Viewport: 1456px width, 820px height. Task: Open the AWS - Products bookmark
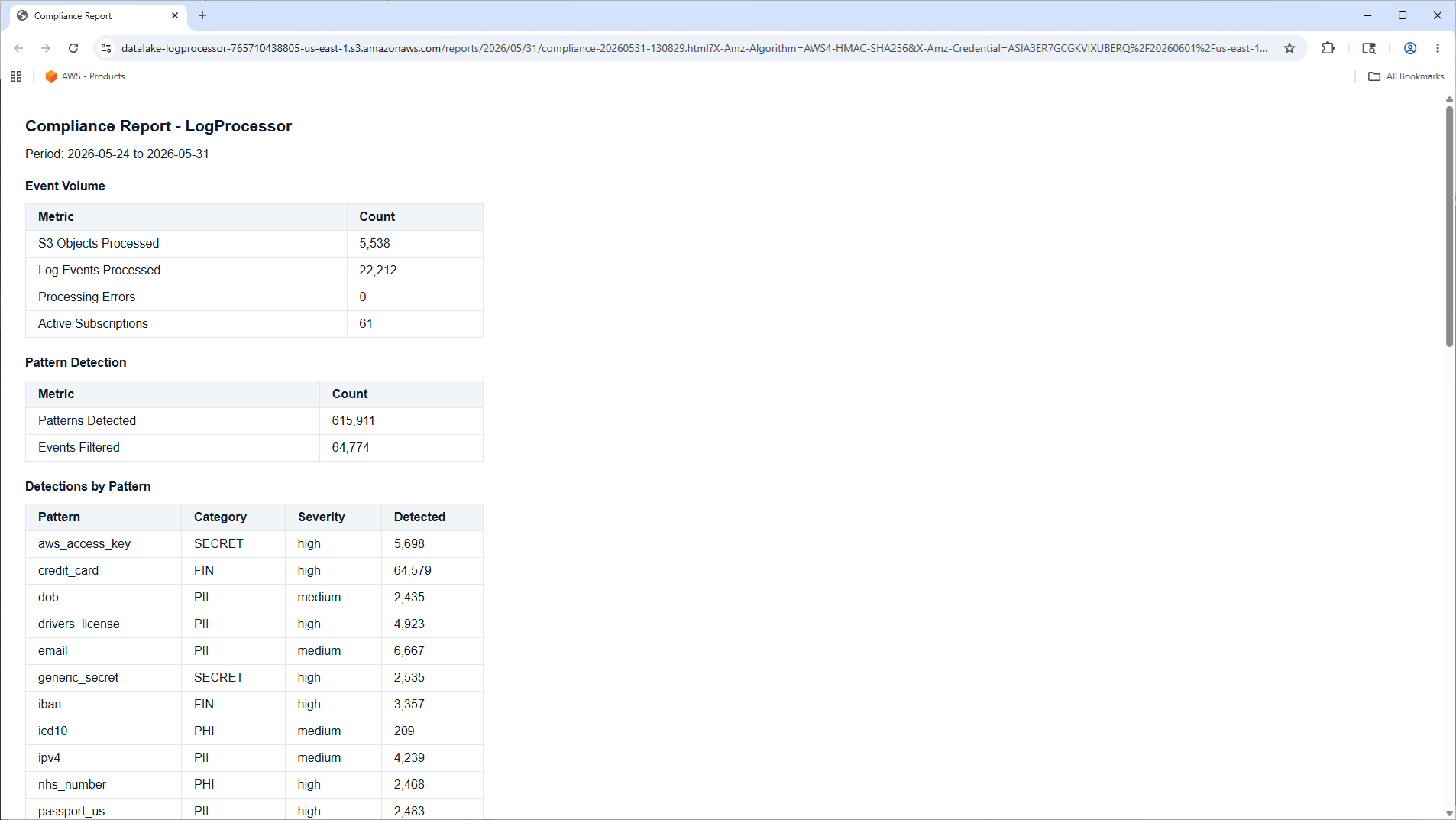pyautogui.click(x=85, y=76)
